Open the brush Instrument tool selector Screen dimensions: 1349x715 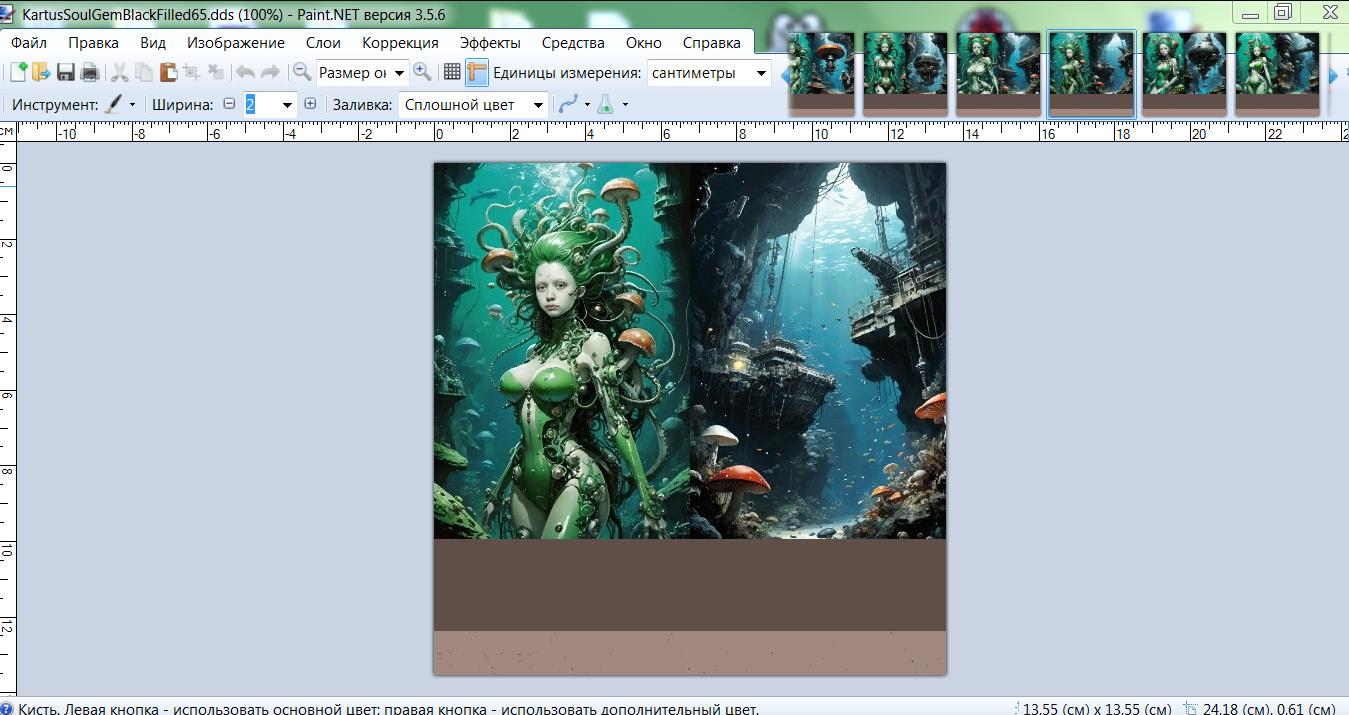(119, 104)
